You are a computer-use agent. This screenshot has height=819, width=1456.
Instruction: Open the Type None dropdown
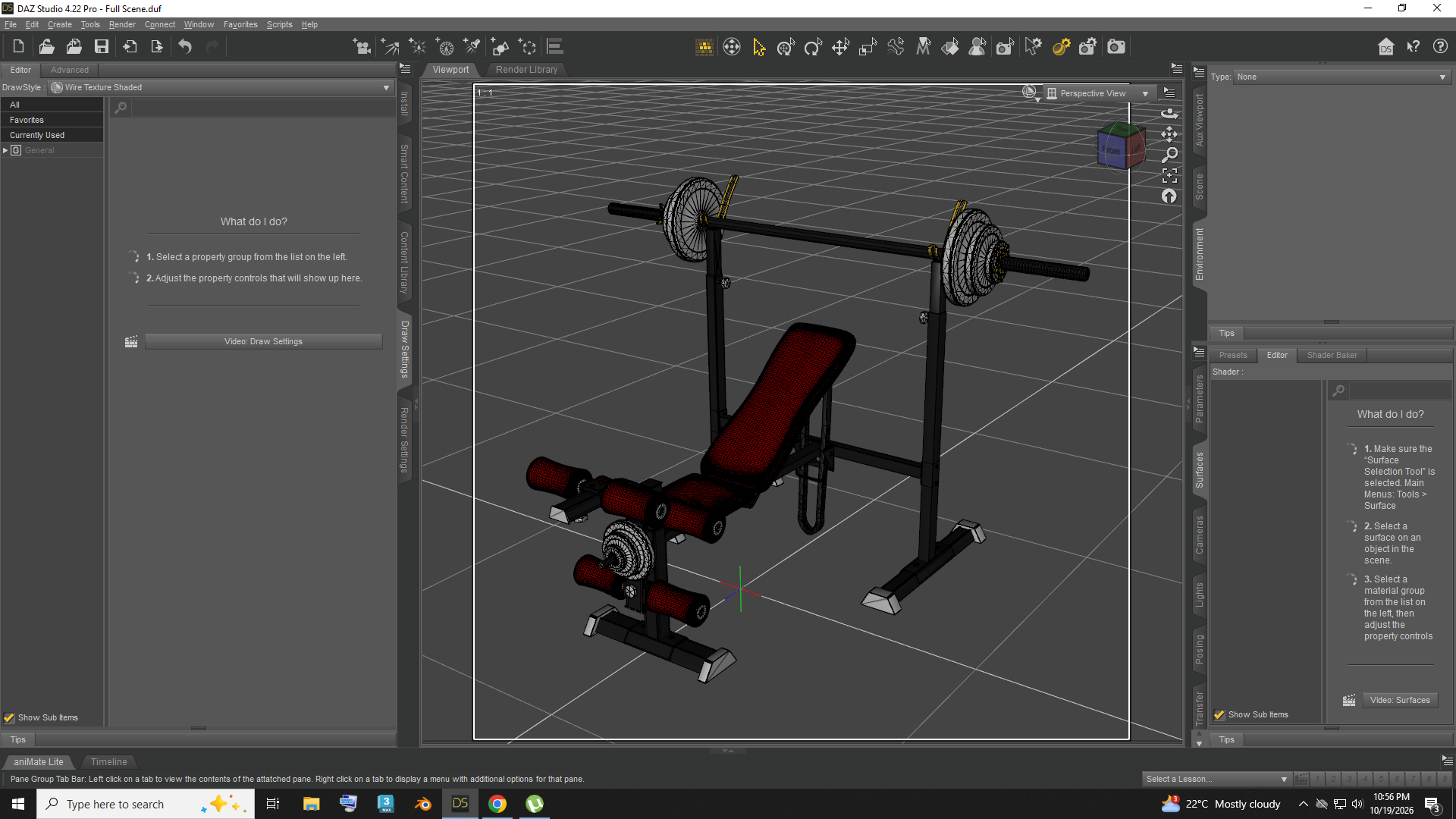point(1341,77)
